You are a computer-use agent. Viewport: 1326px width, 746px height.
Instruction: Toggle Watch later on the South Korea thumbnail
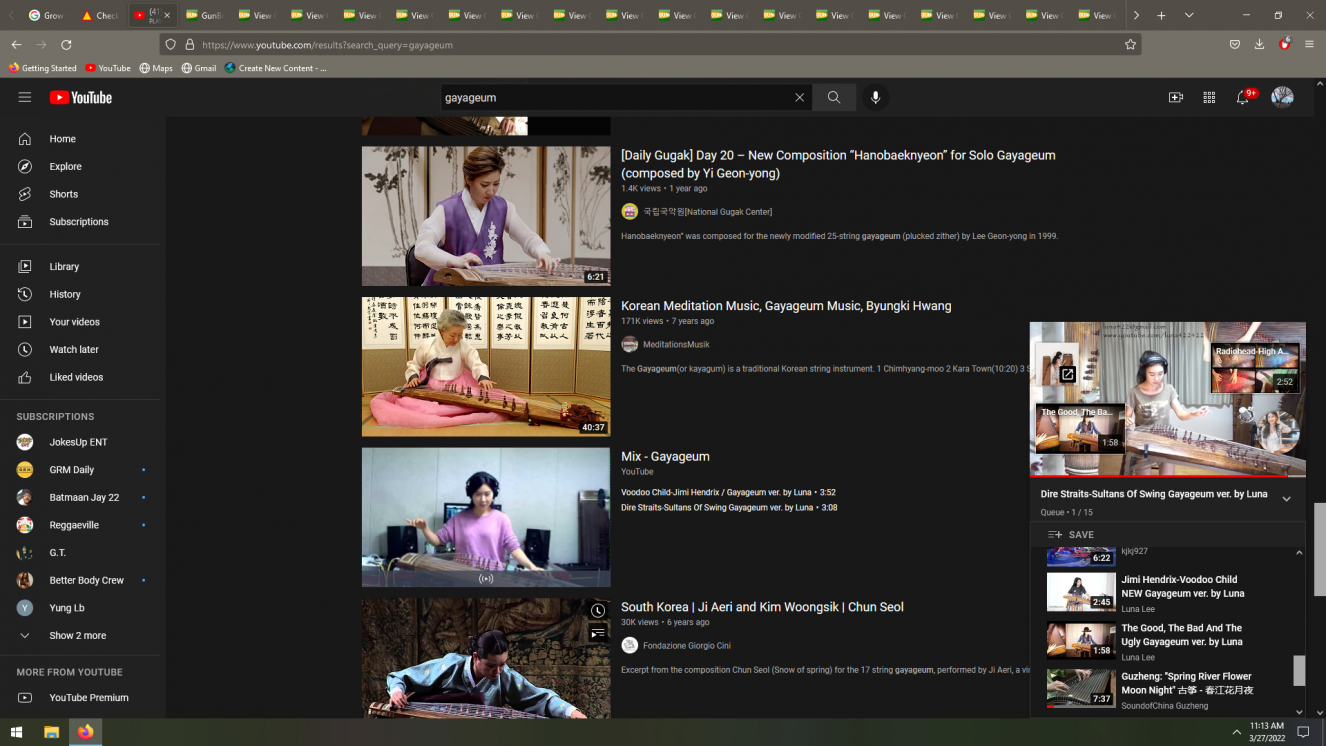(598, 611)
